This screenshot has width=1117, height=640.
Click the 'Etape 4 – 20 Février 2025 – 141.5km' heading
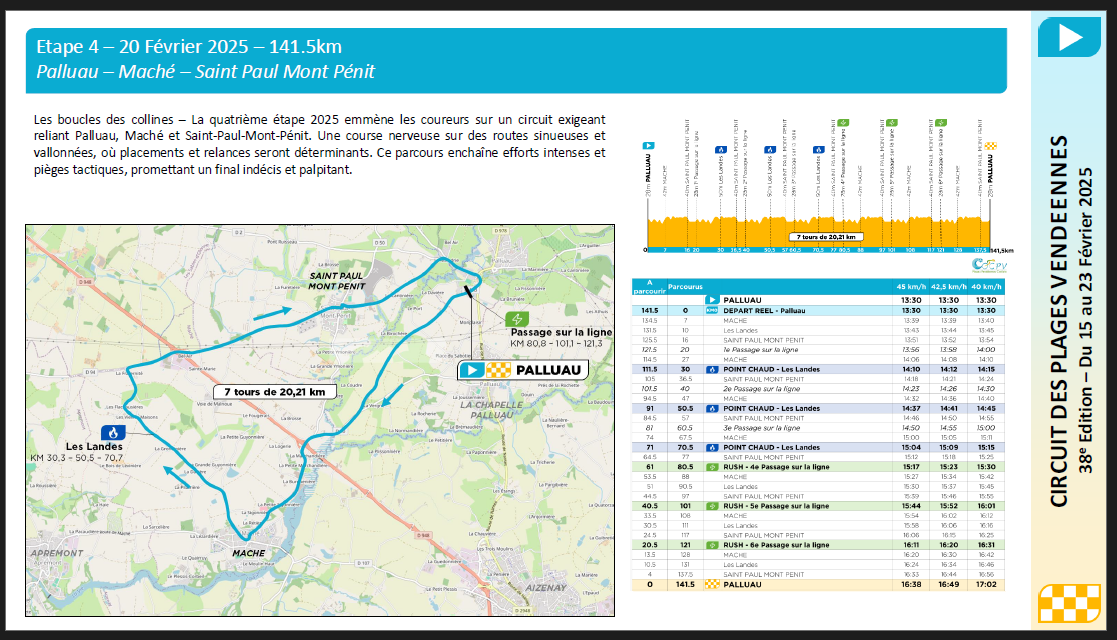(x=189, y=47)
